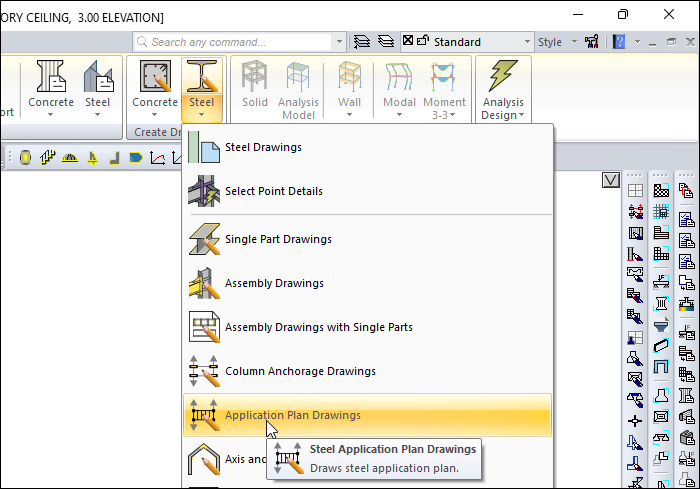Viewport: 700px width, 489px height.
Task: Select Single Part Drawings entry
Action: coord(278,239)
